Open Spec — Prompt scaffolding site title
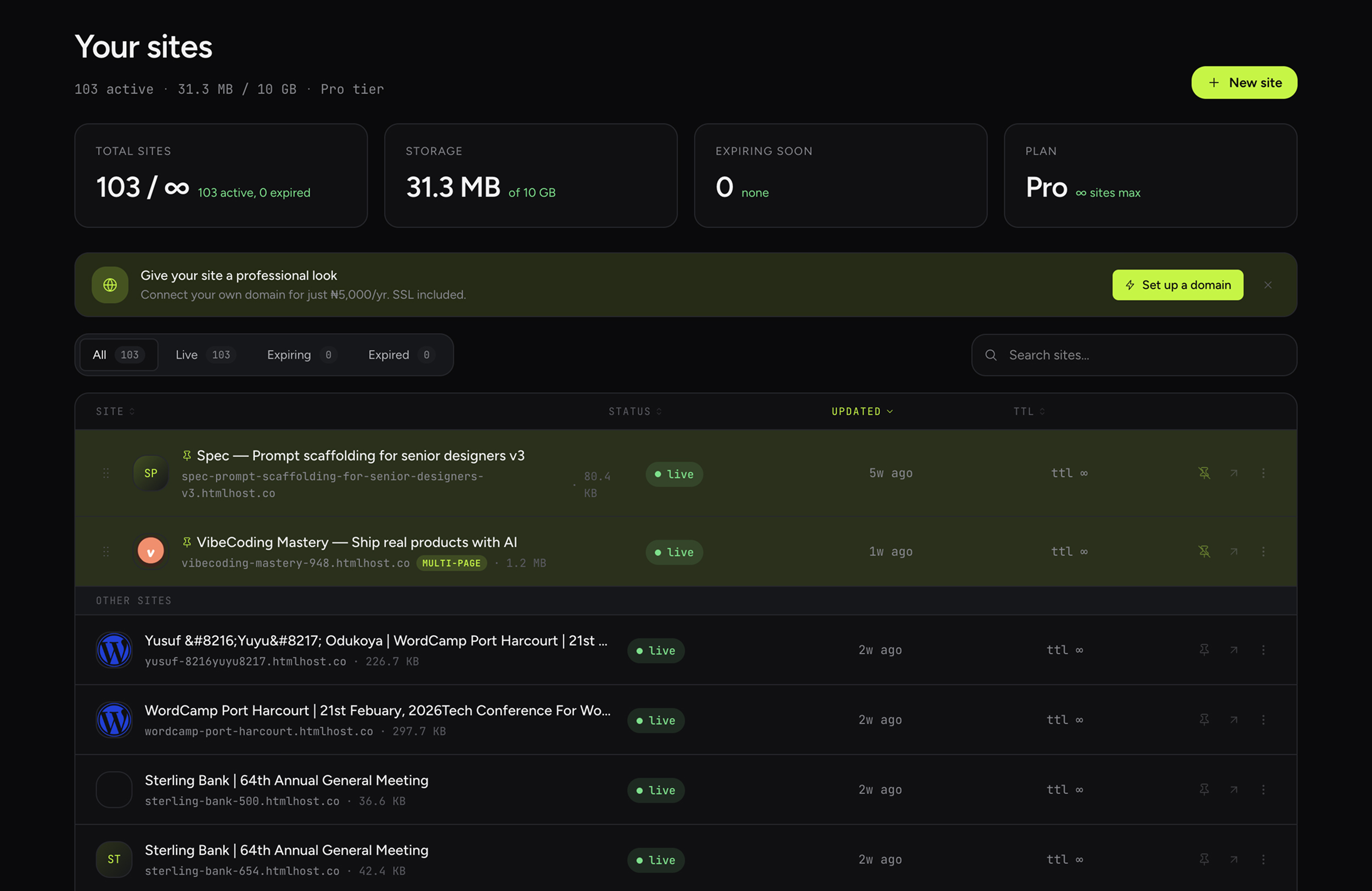Viewport: 1372px width, 891px height. click(361, 456)
